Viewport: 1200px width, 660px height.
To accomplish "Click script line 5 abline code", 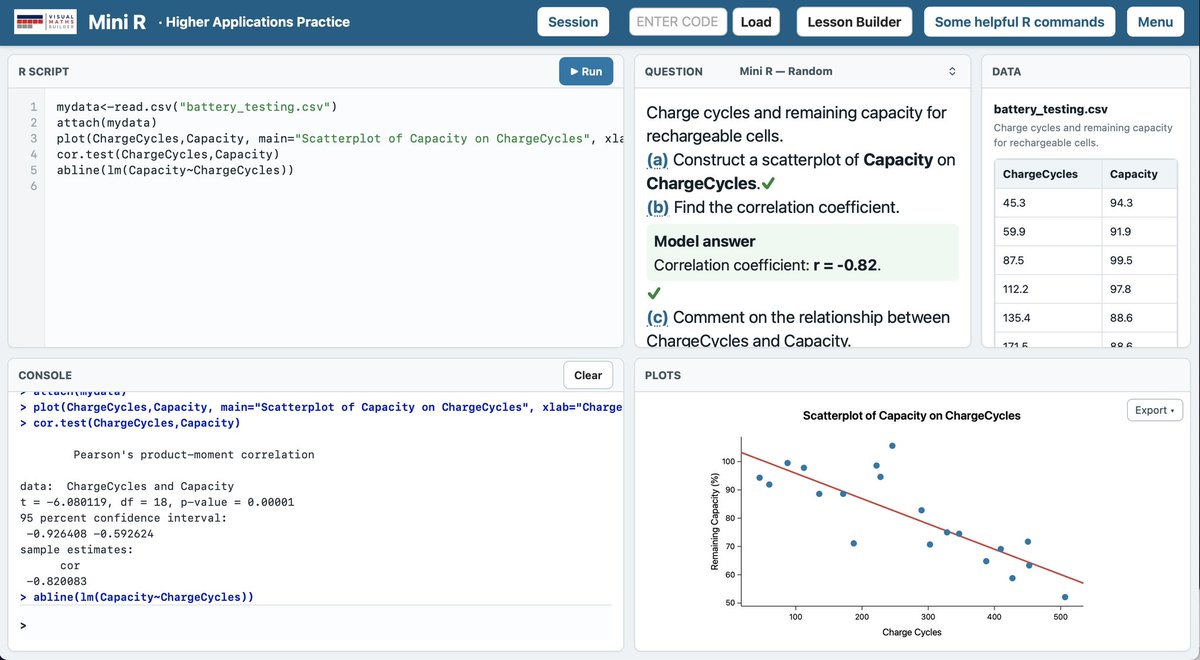I will (176, 170).
